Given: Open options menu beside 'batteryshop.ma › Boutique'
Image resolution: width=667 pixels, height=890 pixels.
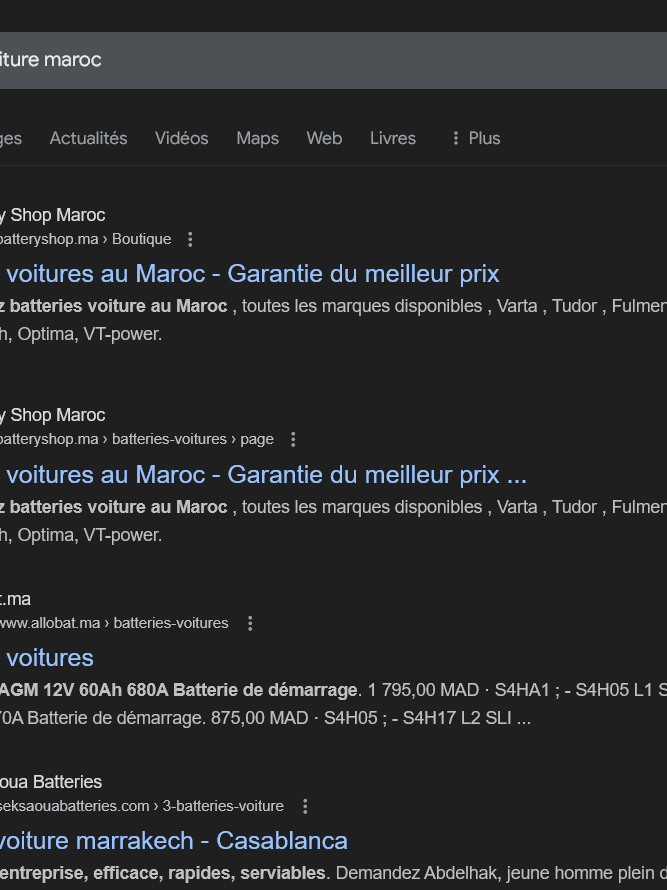Looking at the screenshot, I should click(190, 240).
